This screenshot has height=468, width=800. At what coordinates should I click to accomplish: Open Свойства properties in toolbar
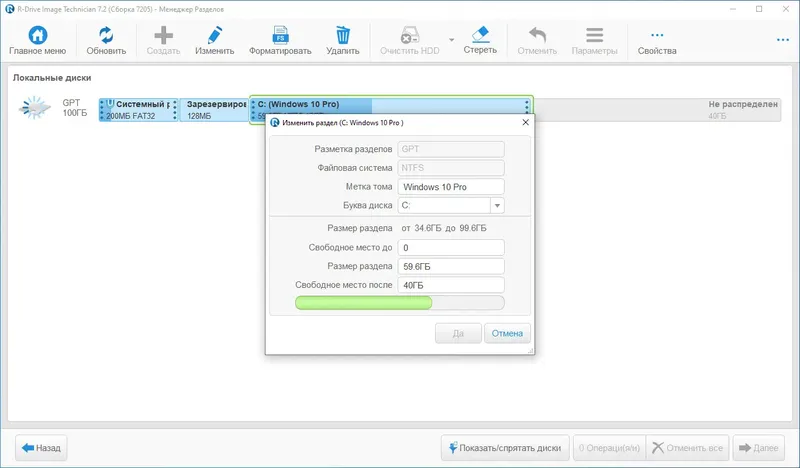(657, 40)
